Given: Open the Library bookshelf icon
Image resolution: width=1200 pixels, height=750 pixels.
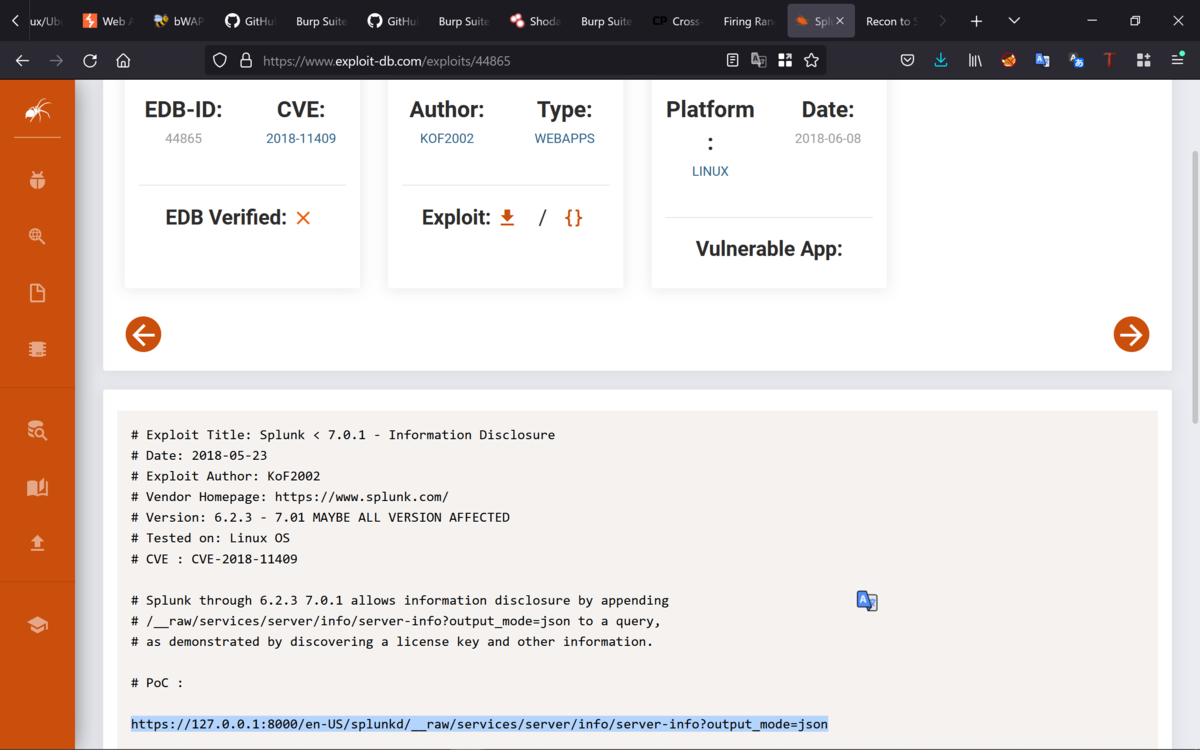Looking at the screenshot, I should pyautogui.click(x=975, y=61).
